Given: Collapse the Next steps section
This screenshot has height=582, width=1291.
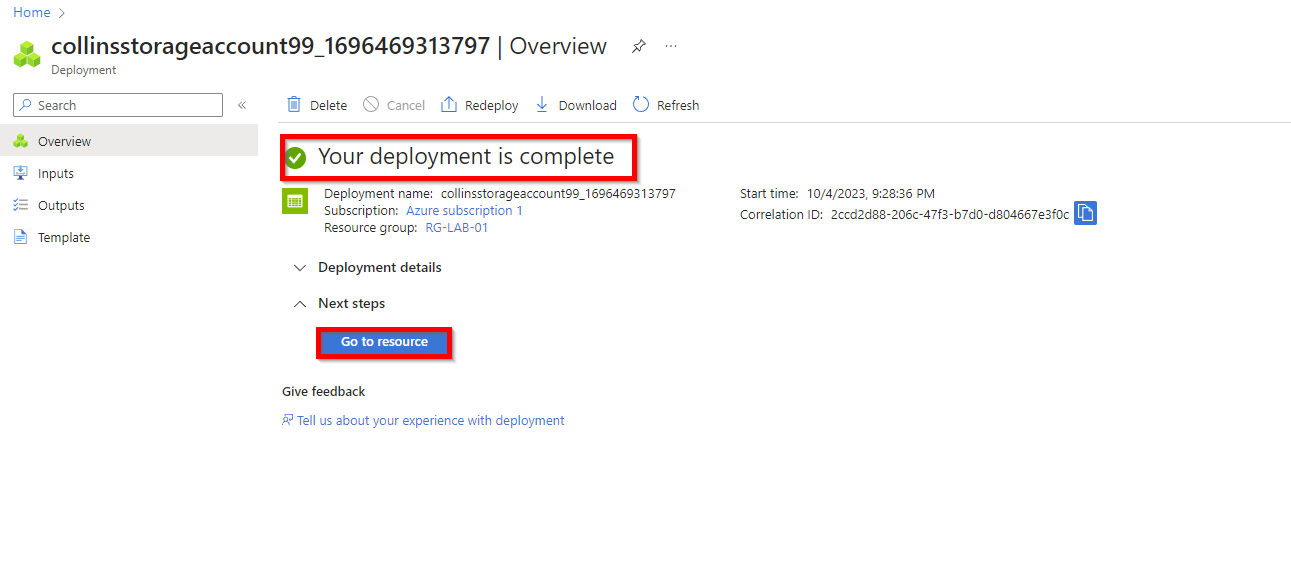Looking at the screenshot, I should [x=340, y=303].
